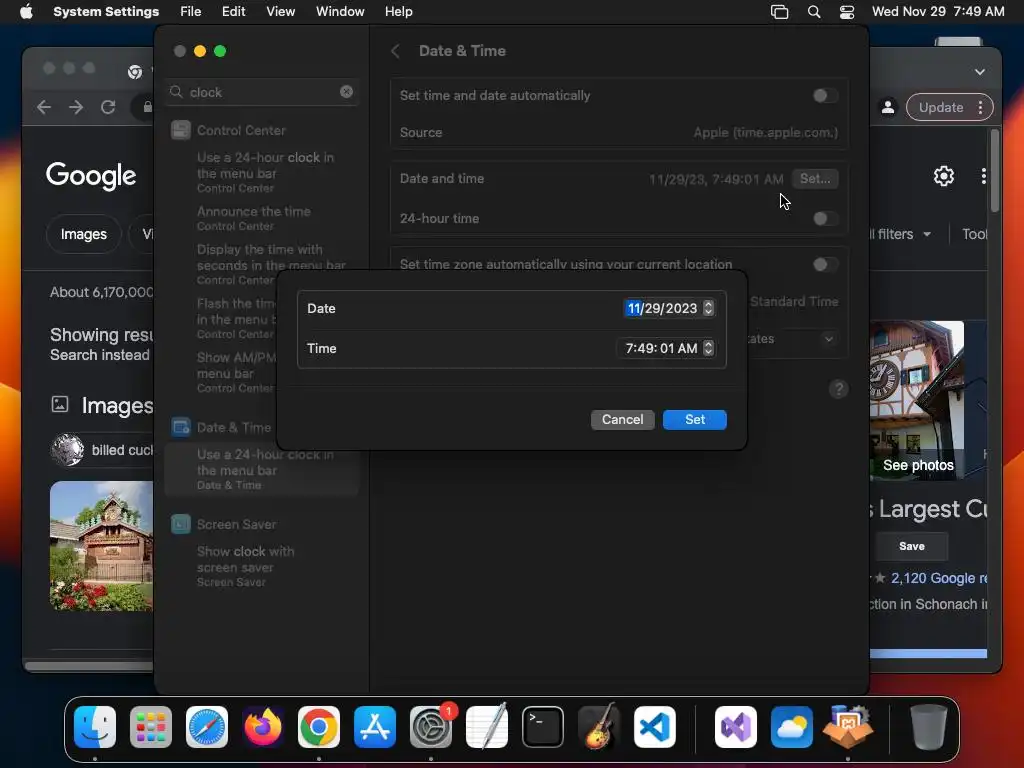
Task: Click Save button in Chrome panel
Action: coord(912,546)
